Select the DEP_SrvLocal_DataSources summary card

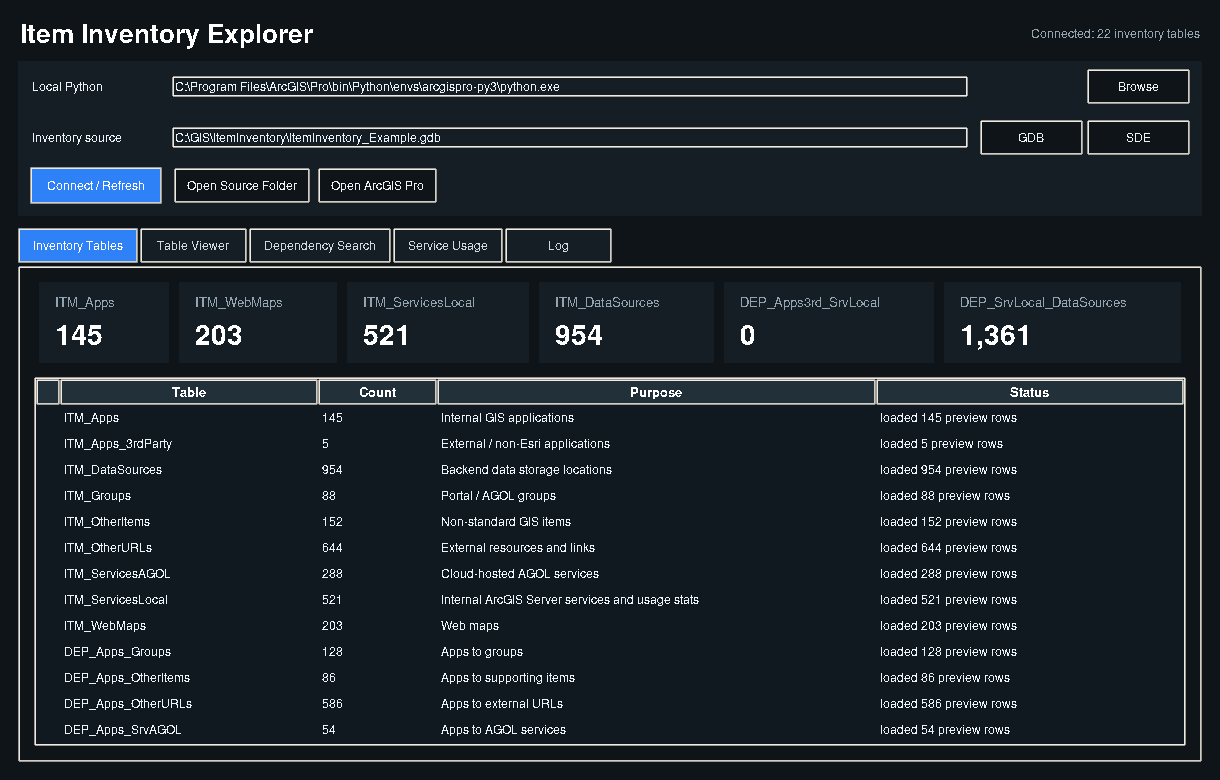(x=1062, y=322)
